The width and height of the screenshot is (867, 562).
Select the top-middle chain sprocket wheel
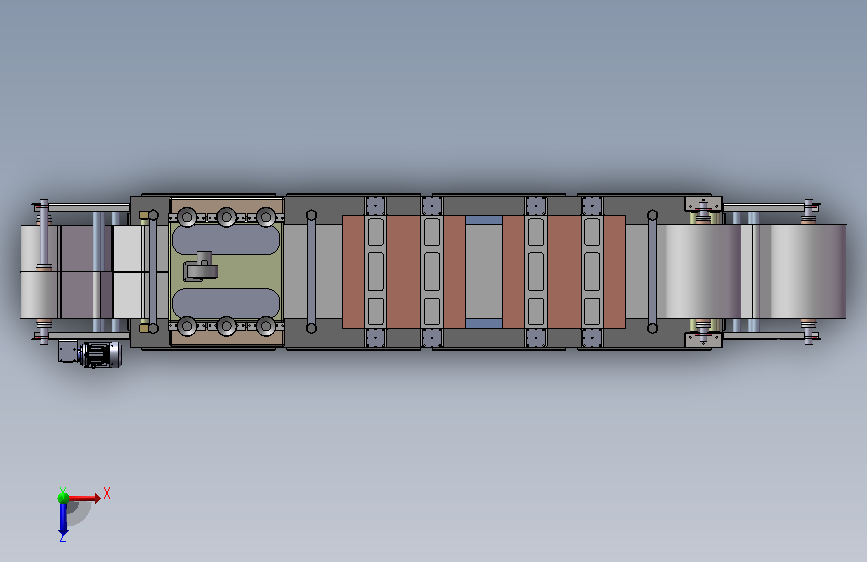click(x=226, y=217)
